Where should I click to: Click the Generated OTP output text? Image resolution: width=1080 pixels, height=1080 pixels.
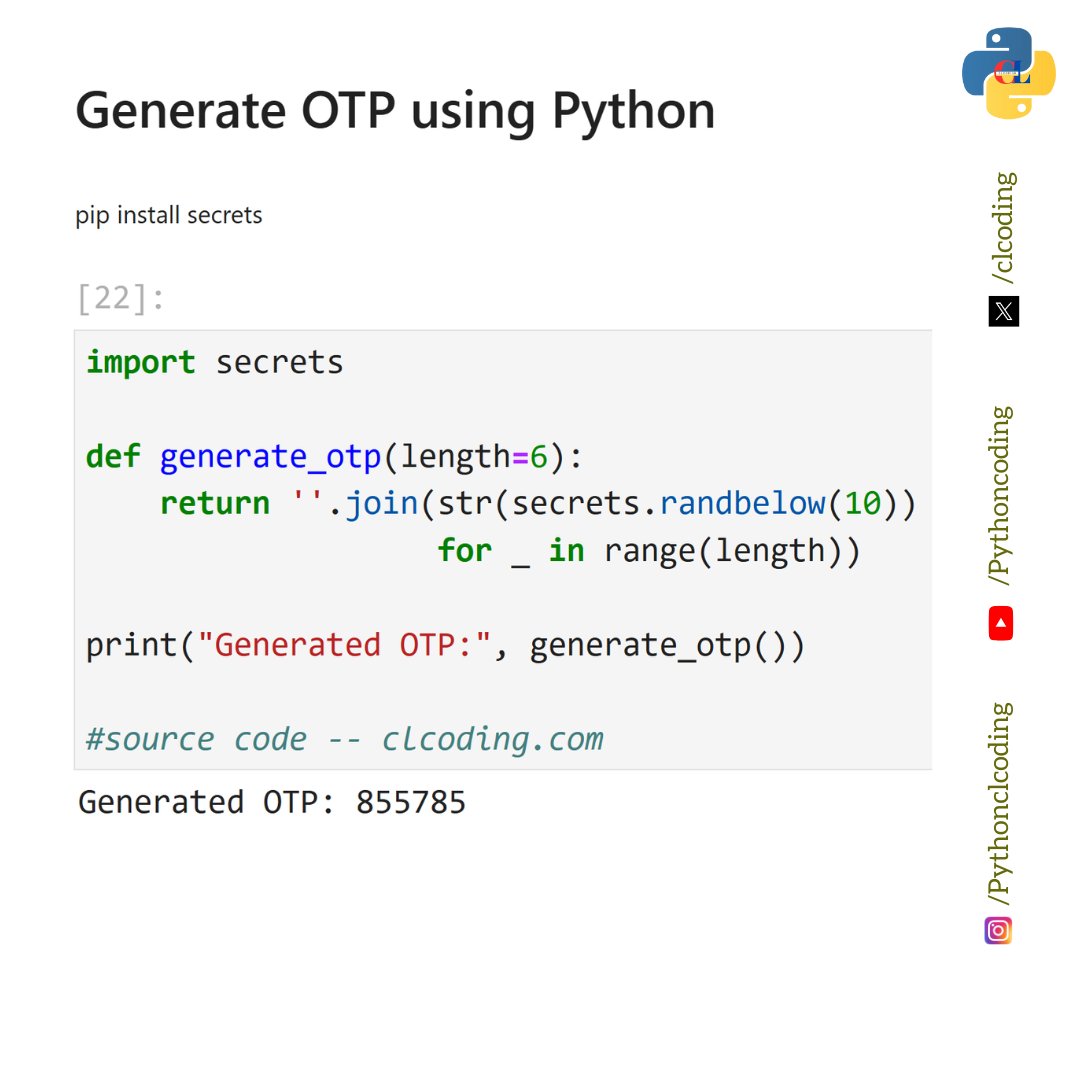pos(275,801)
